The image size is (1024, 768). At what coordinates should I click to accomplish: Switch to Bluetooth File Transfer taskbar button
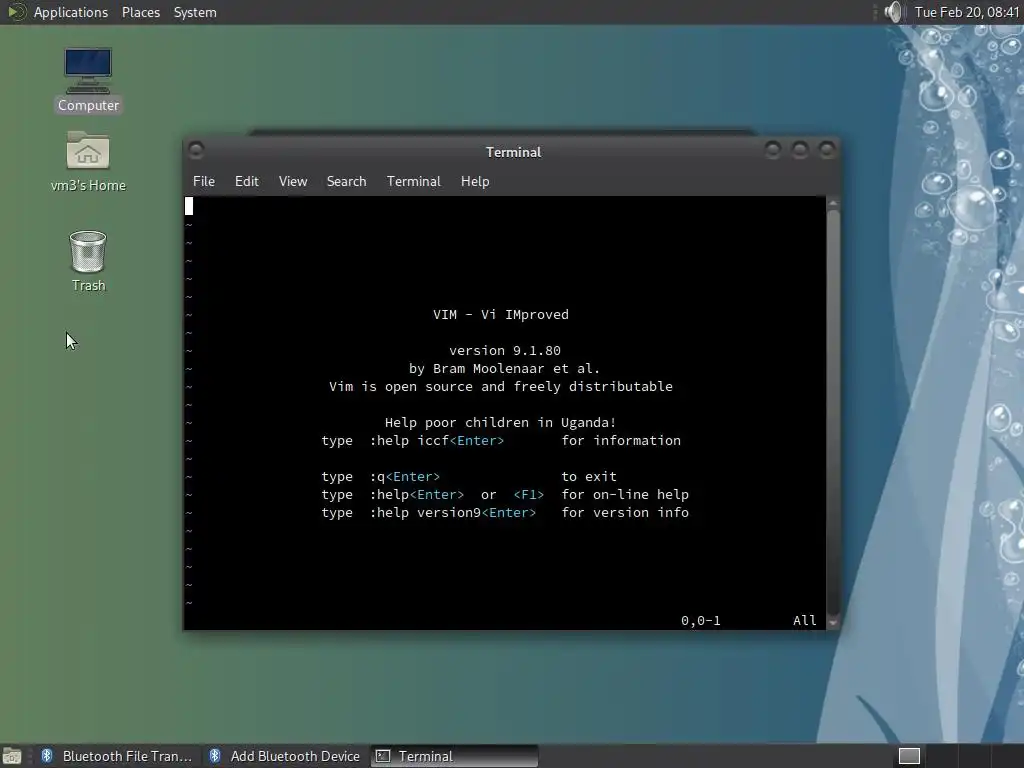click(118, 756)
